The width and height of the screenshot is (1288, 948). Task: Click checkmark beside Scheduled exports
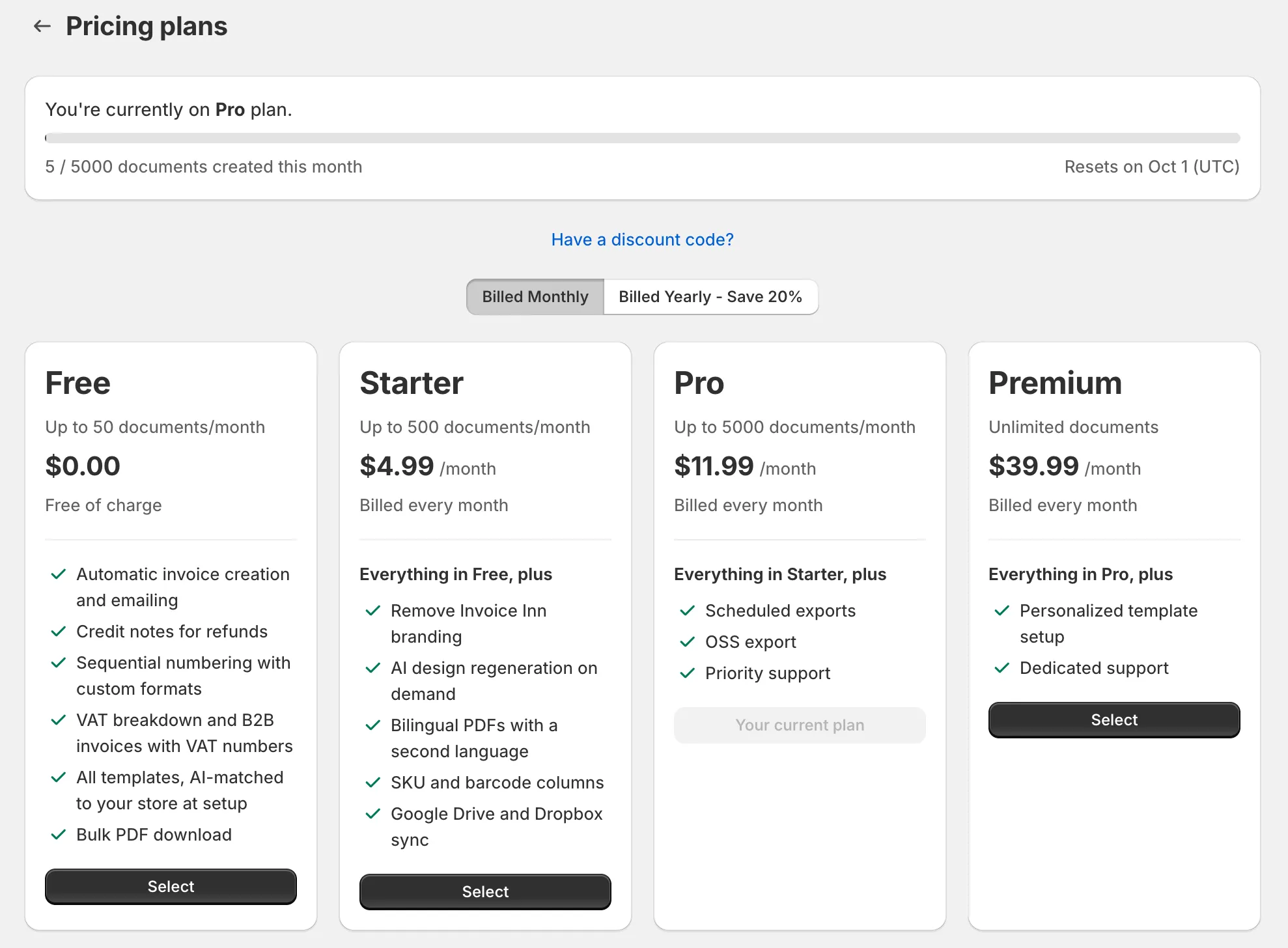point(688,611)
